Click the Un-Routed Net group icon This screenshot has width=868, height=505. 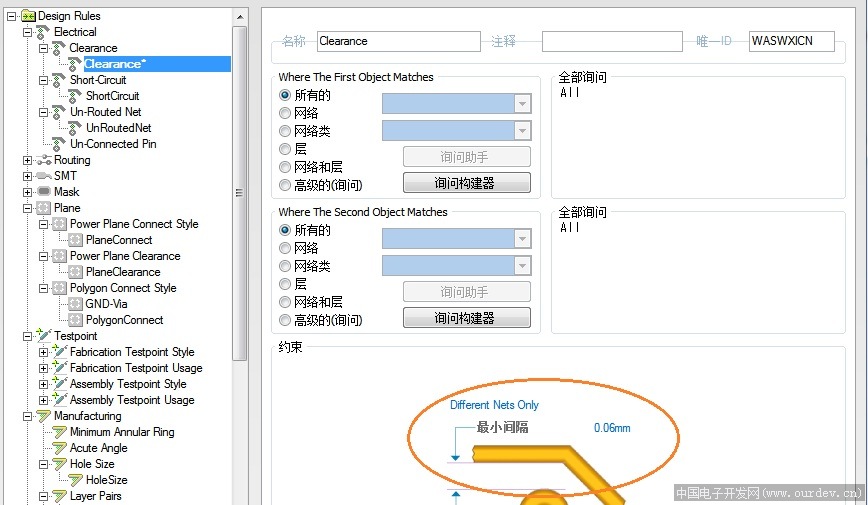pyautogui.click(x=59, y=112)
